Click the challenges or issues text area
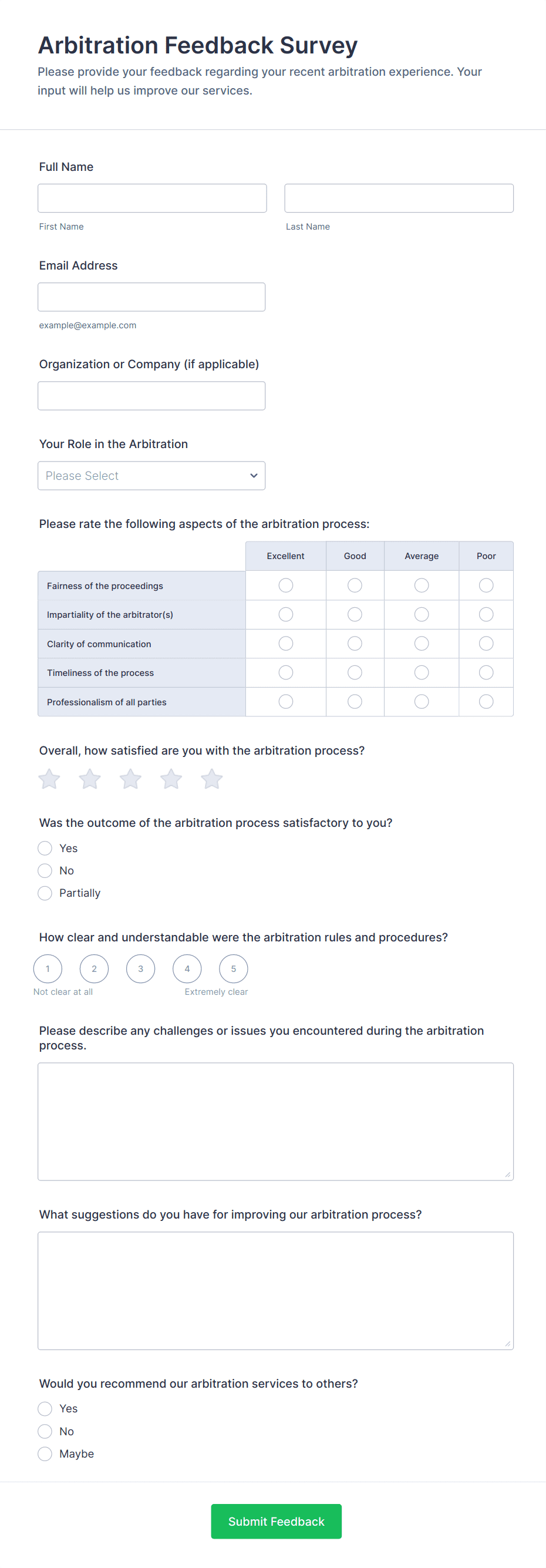 tap(275, 1121)
